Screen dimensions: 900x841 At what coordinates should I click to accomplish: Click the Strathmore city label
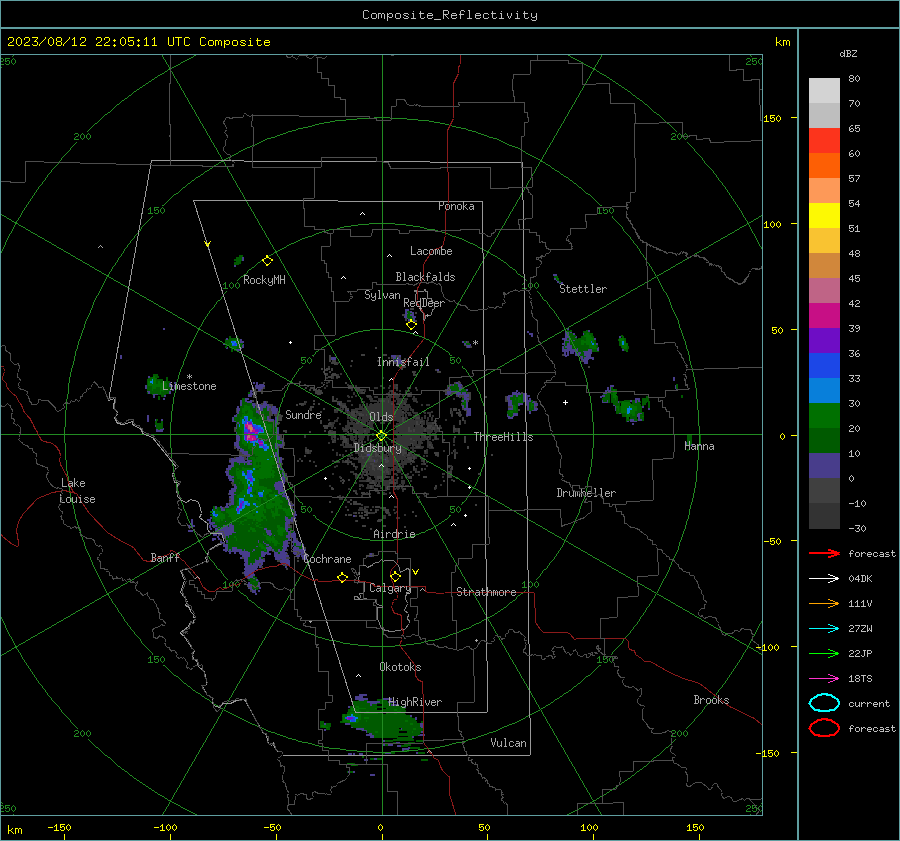pos(486,592)
